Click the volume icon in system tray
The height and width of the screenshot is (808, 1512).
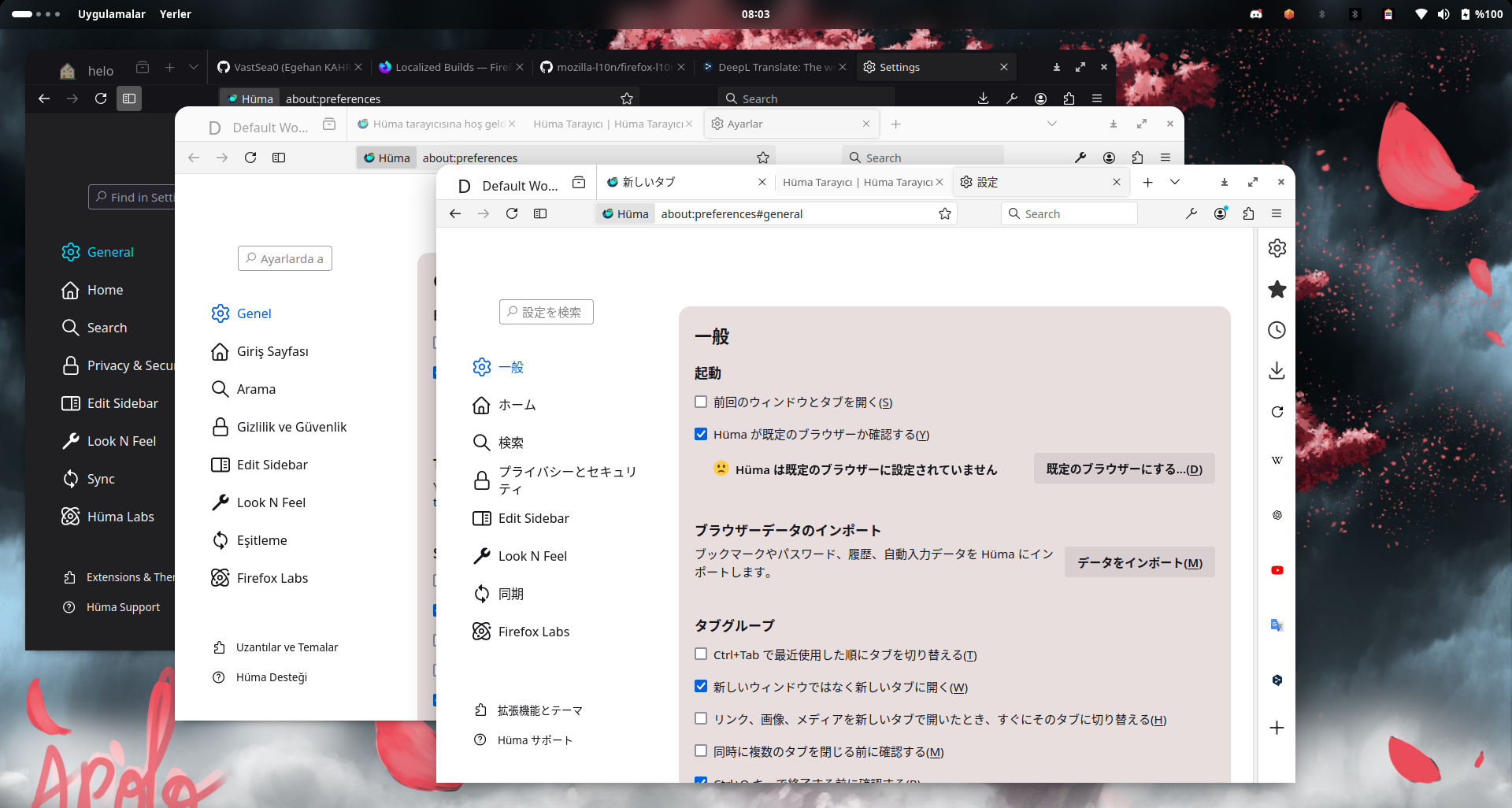point(1443,14)
